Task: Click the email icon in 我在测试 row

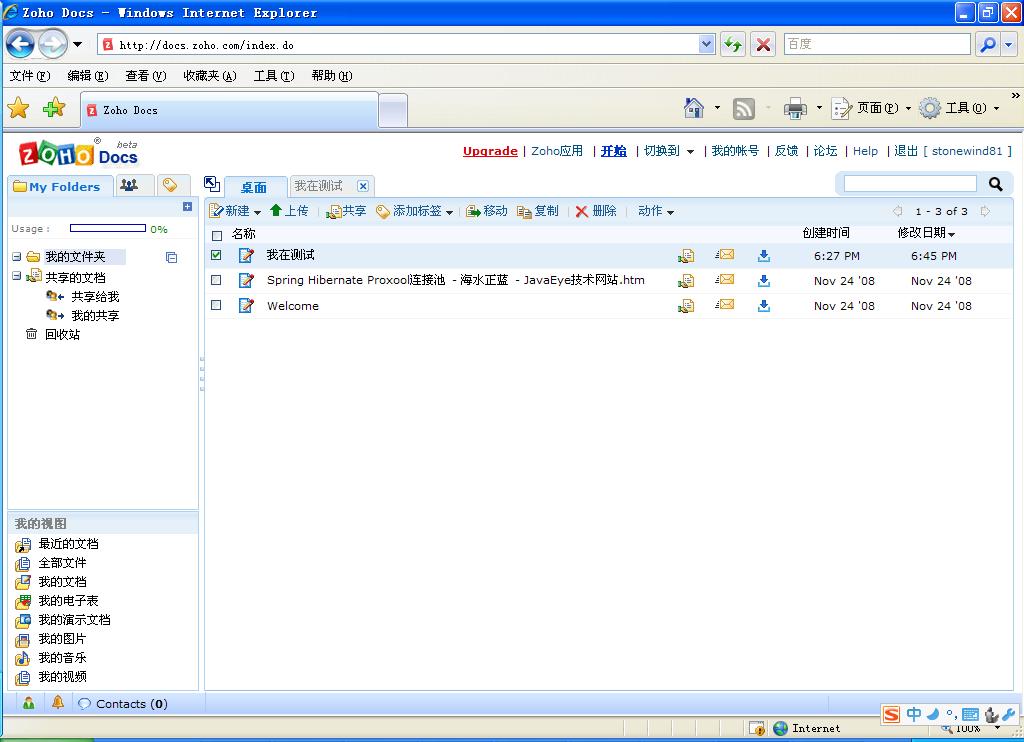Action: click(x=724, y=255)
